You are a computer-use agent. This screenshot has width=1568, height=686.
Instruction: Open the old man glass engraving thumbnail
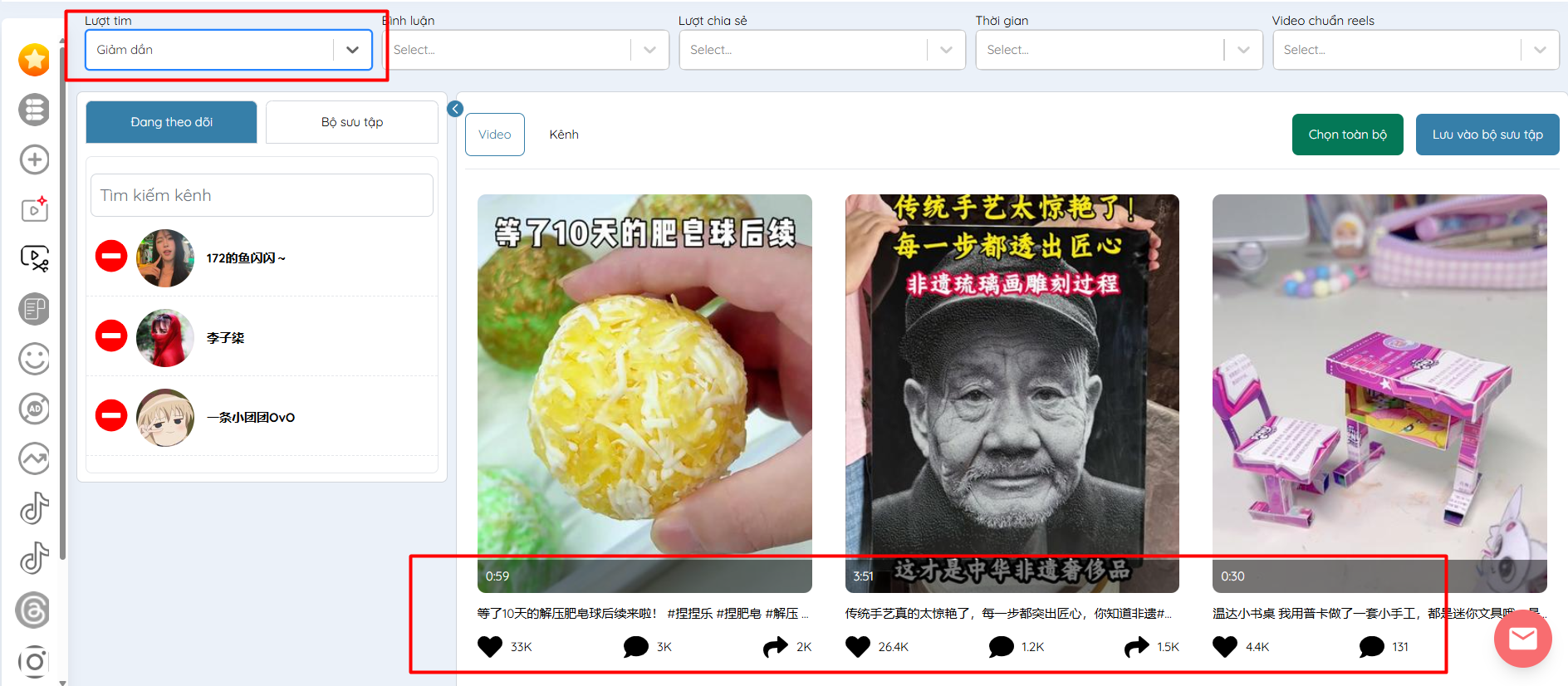[1012, 394]
